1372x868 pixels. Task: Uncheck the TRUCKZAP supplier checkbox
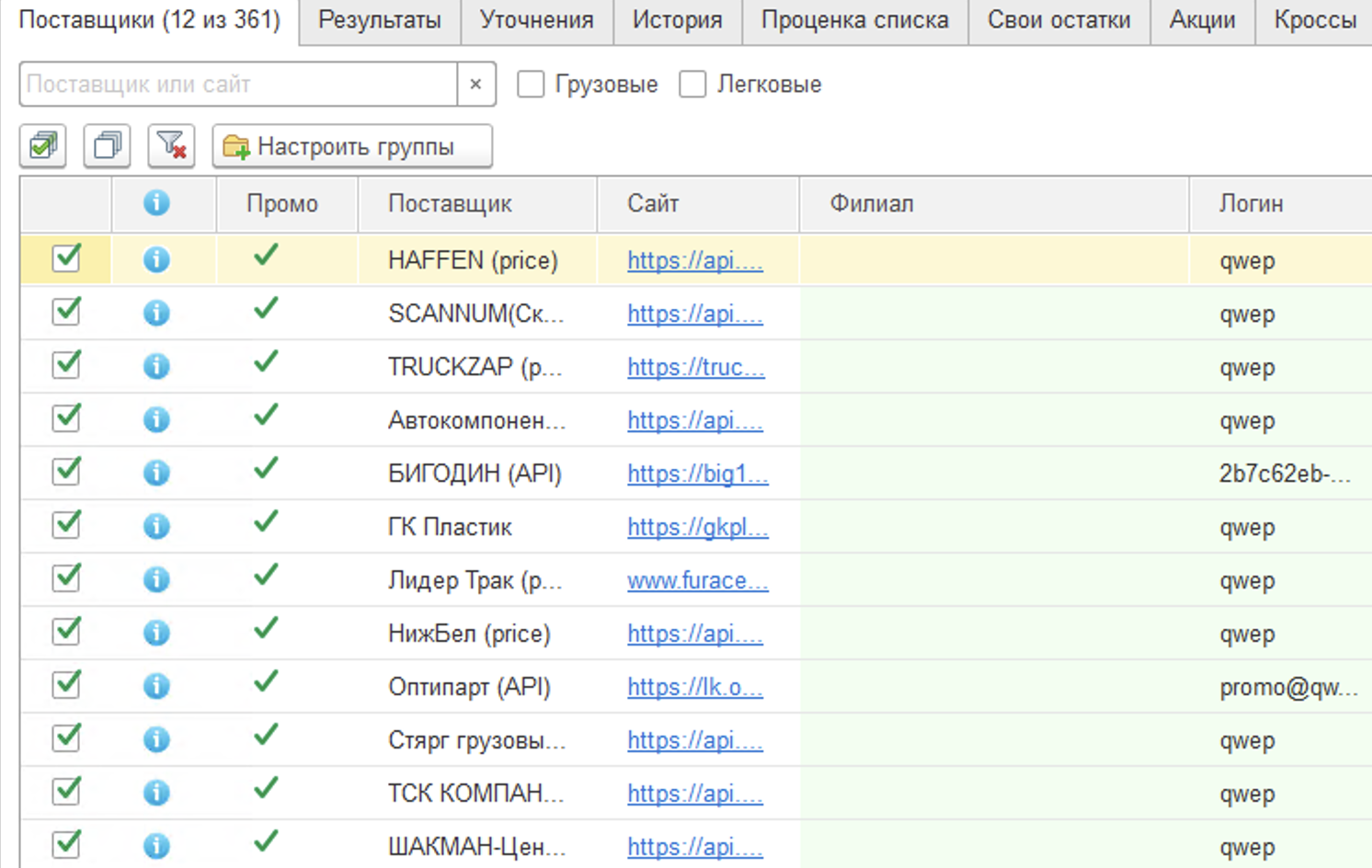pyautogui.click(x=66, y=365)
